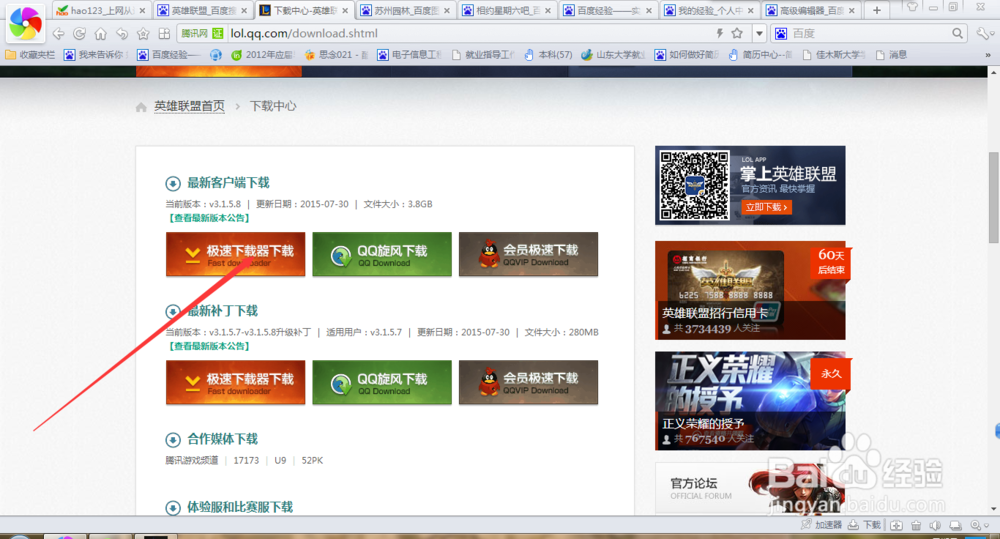
Task: Click the star favorites icon in toolbar
Action: tap(143, 33)
